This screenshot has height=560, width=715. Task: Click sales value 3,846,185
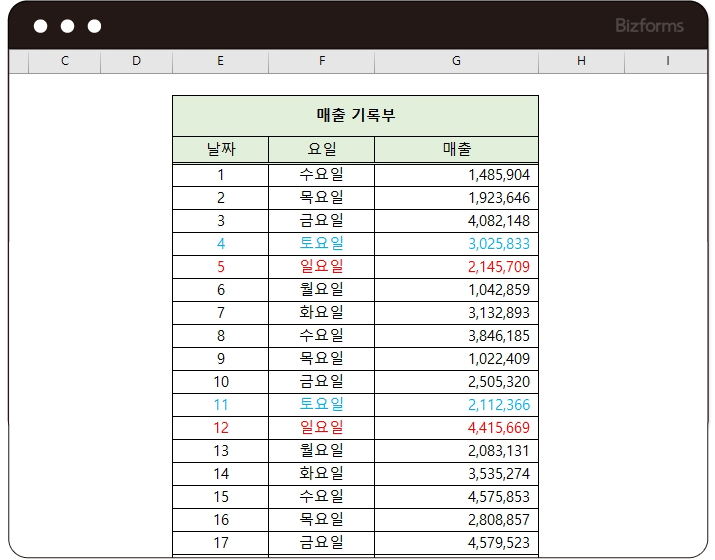[456, 336]
